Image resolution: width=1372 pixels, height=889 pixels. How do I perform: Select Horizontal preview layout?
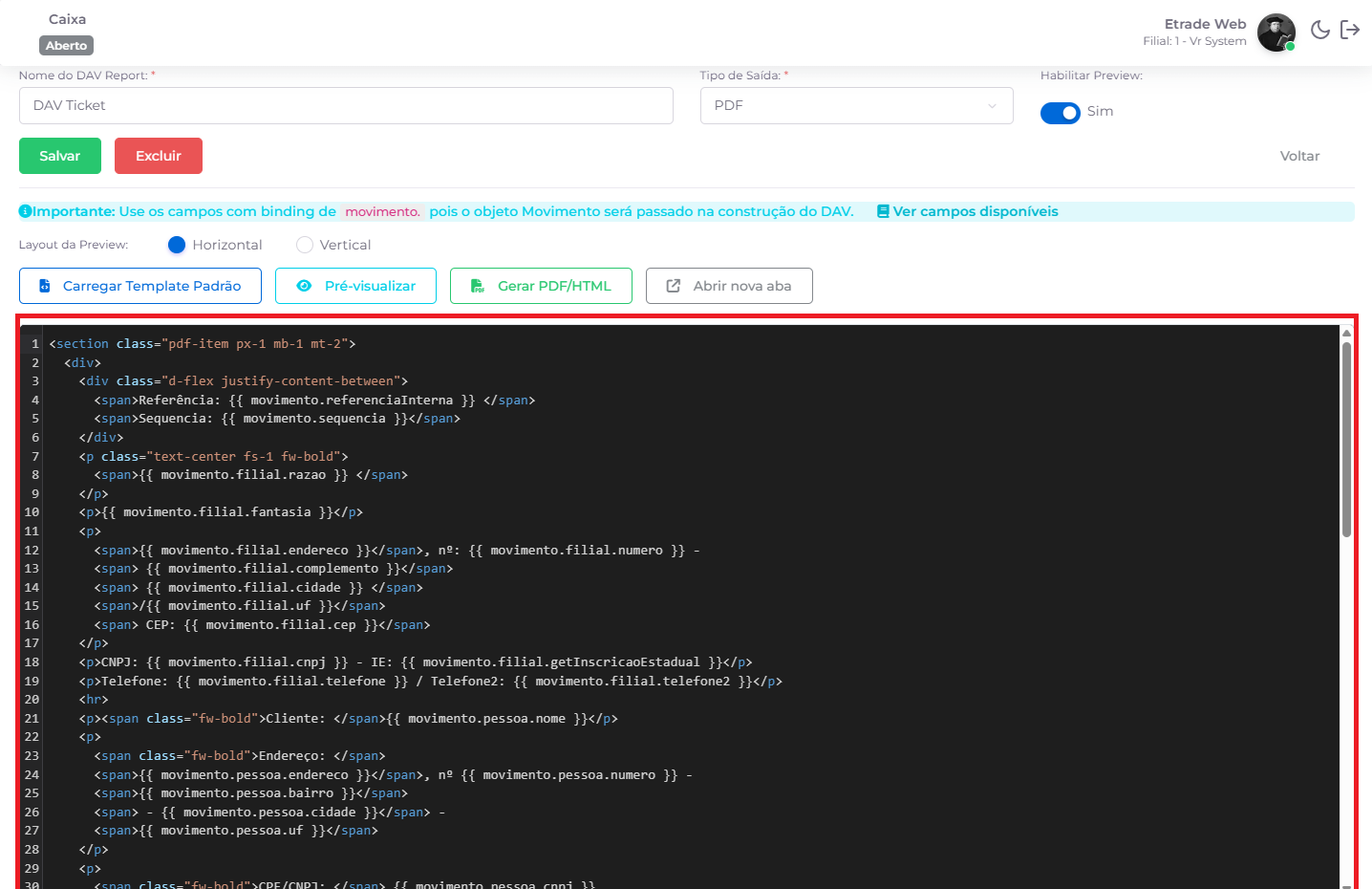[x=177, y=245]
